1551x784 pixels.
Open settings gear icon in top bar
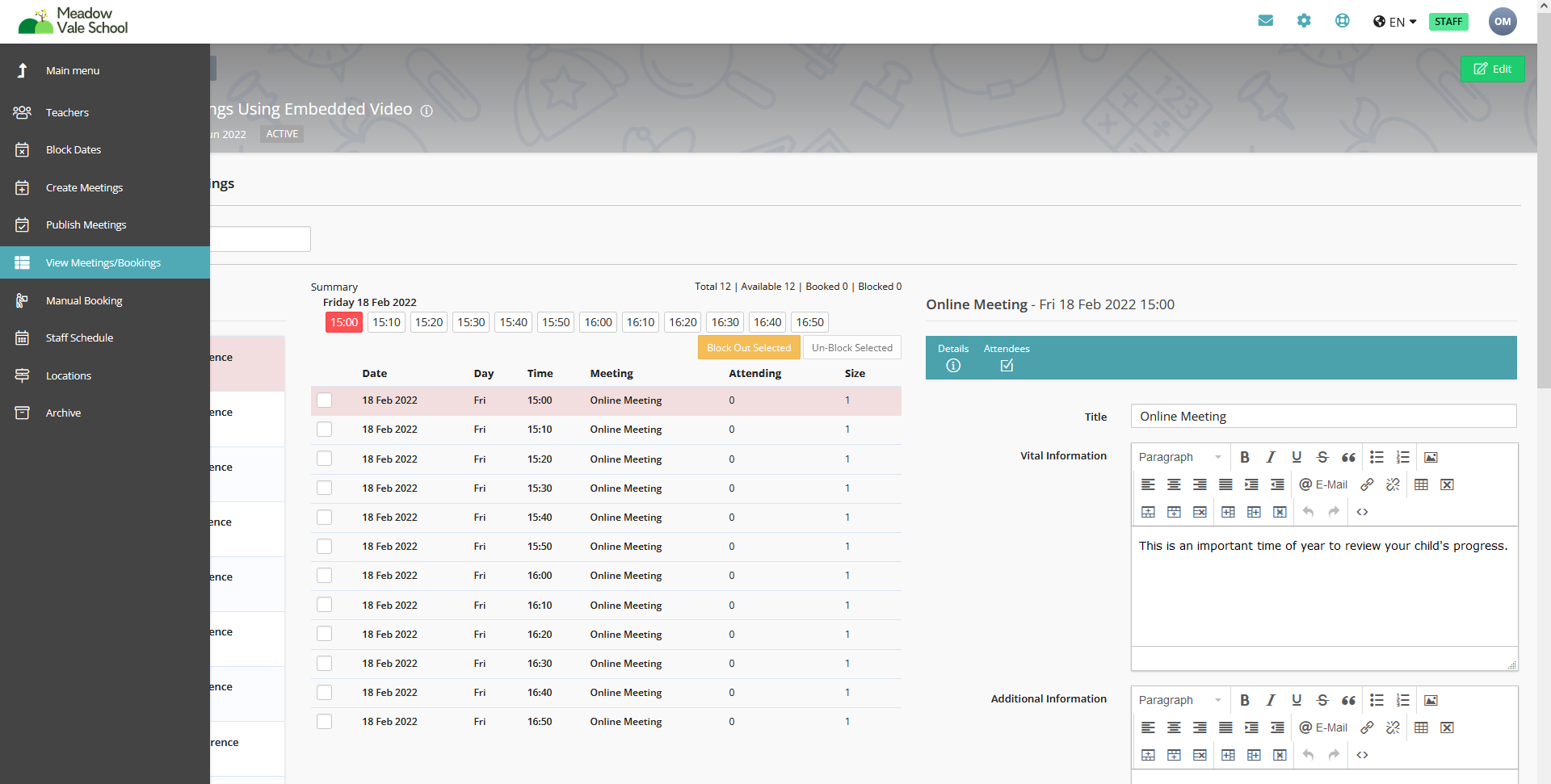[1304, 21]
